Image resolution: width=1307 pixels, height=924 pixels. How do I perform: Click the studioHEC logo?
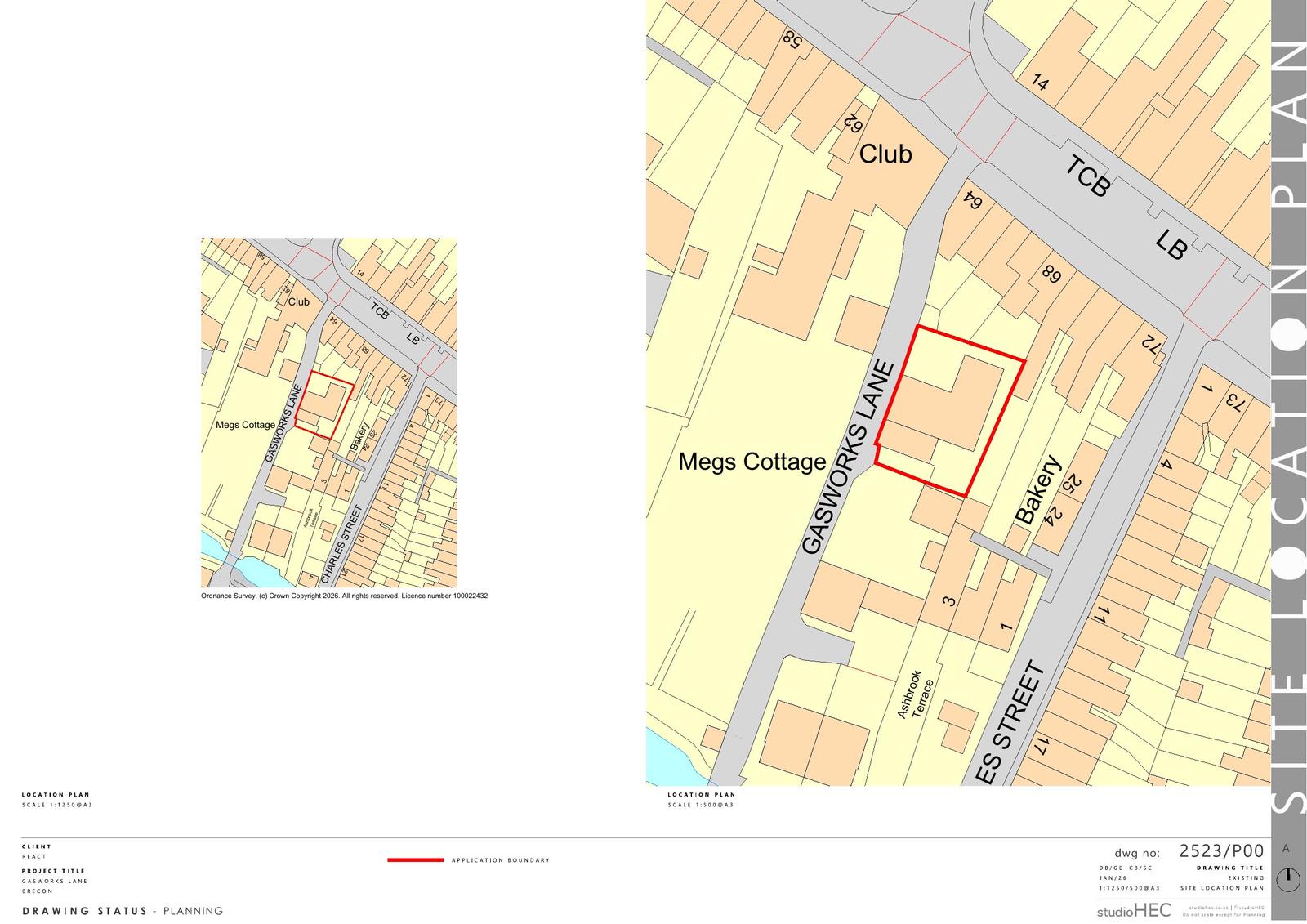click(1134, 910)
